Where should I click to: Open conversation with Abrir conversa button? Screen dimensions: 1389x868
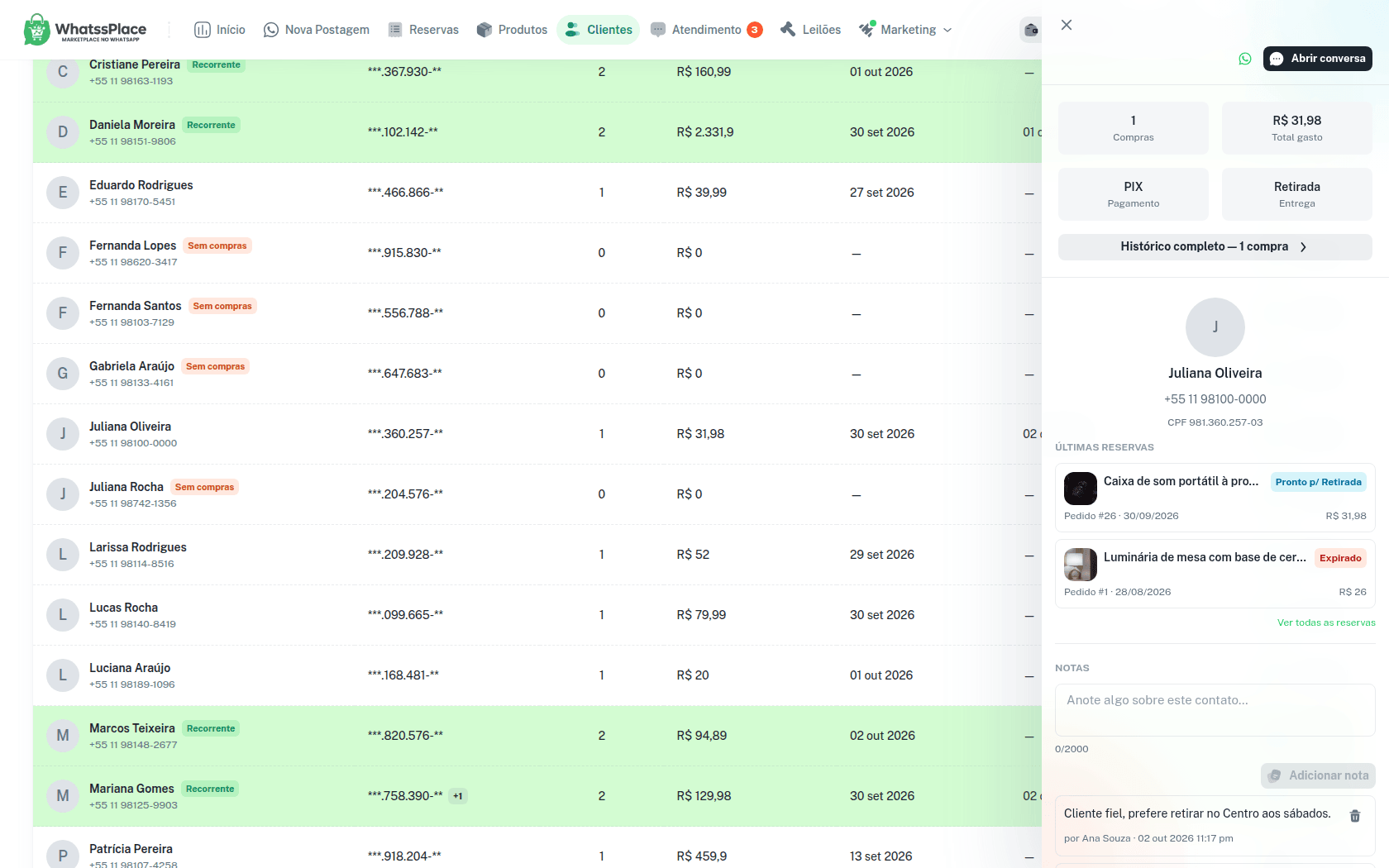(1318, 59)
